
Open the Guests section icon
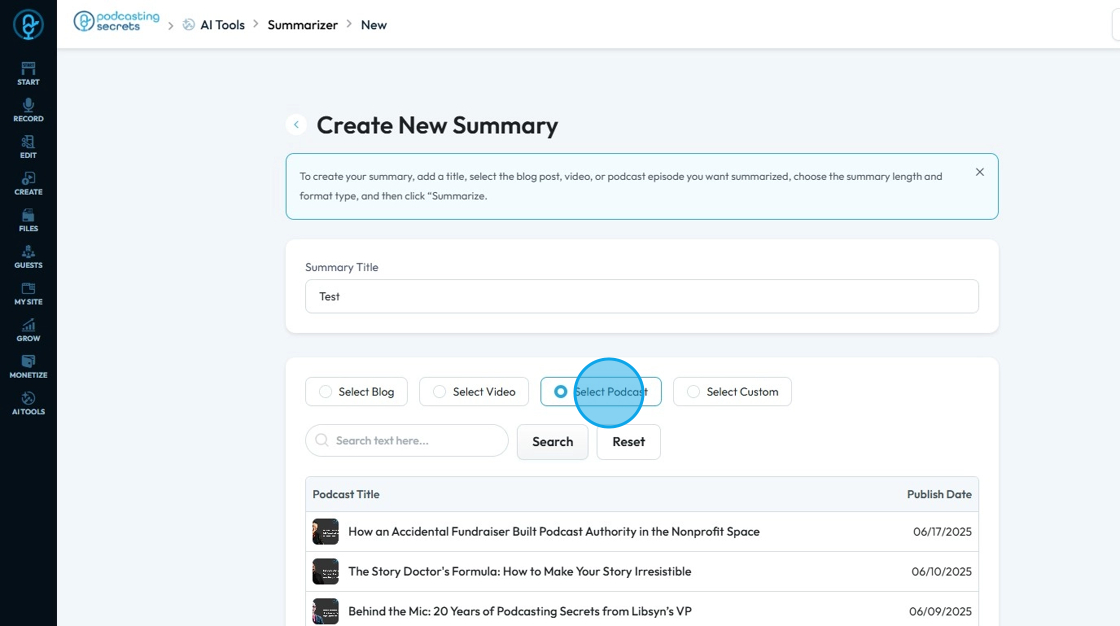coord(28,256)
